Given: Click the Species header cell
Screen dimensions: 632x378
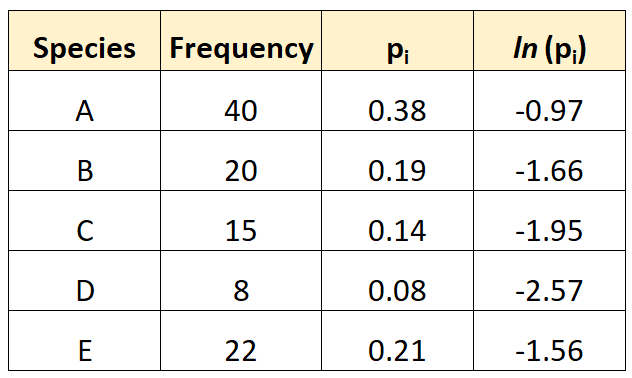Looking at the screenshot, I should pos(85,41).
